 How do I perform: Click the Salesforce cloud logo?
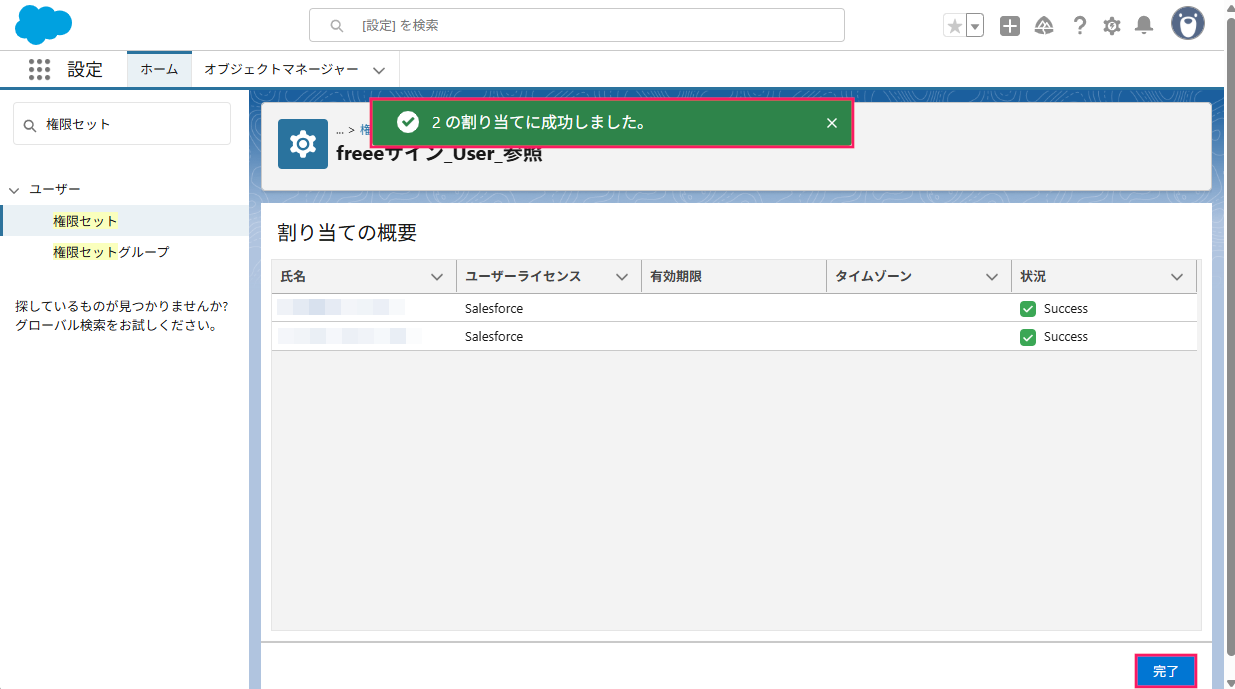point(43,24)
